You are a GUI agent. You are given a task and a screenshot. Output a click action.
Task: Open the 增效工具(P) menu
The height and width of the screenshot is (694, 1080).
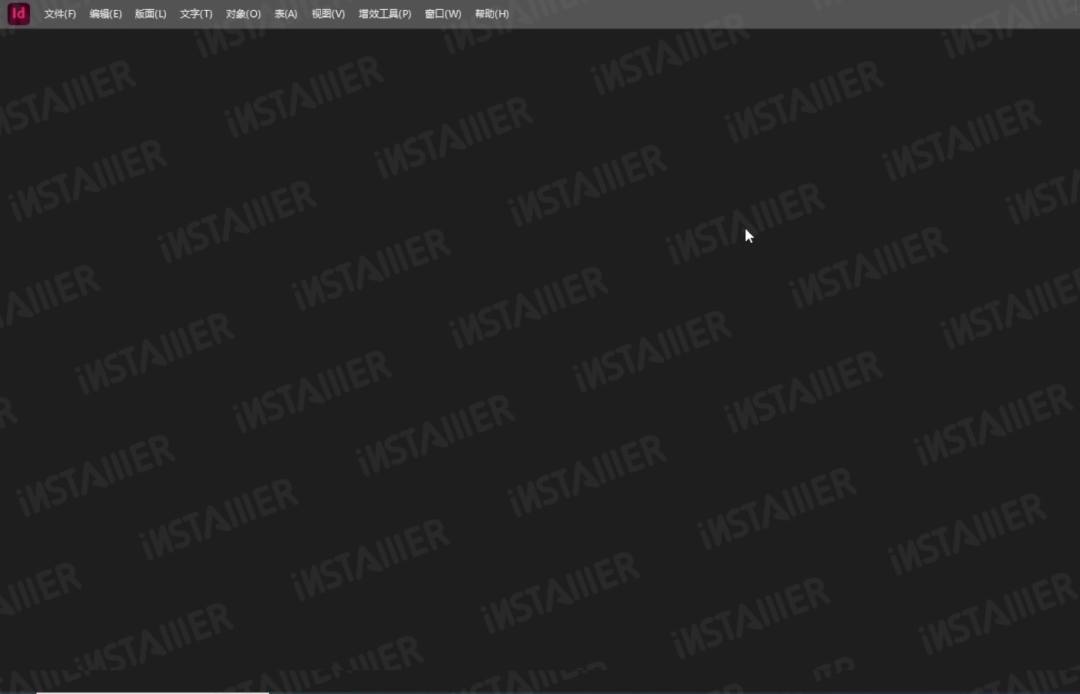tap(385, 14)
